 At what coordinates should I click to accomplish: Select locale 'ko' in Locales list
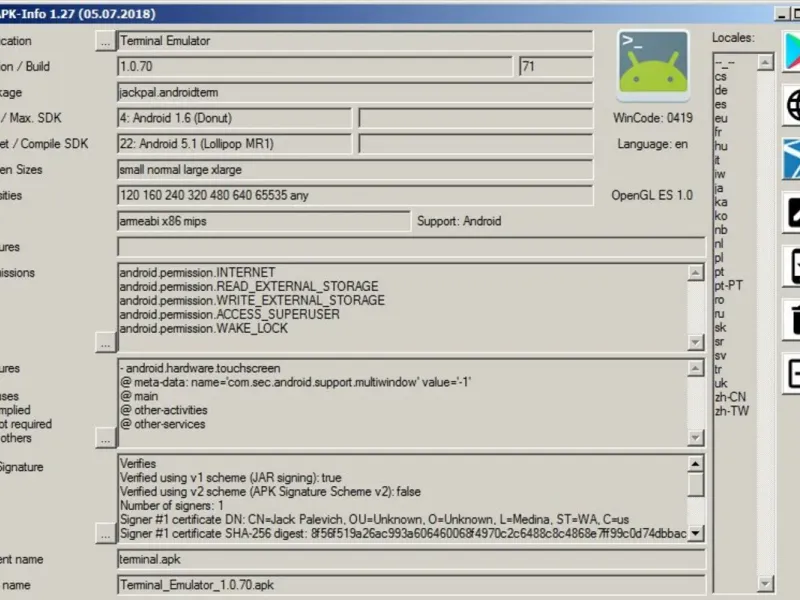721,216
